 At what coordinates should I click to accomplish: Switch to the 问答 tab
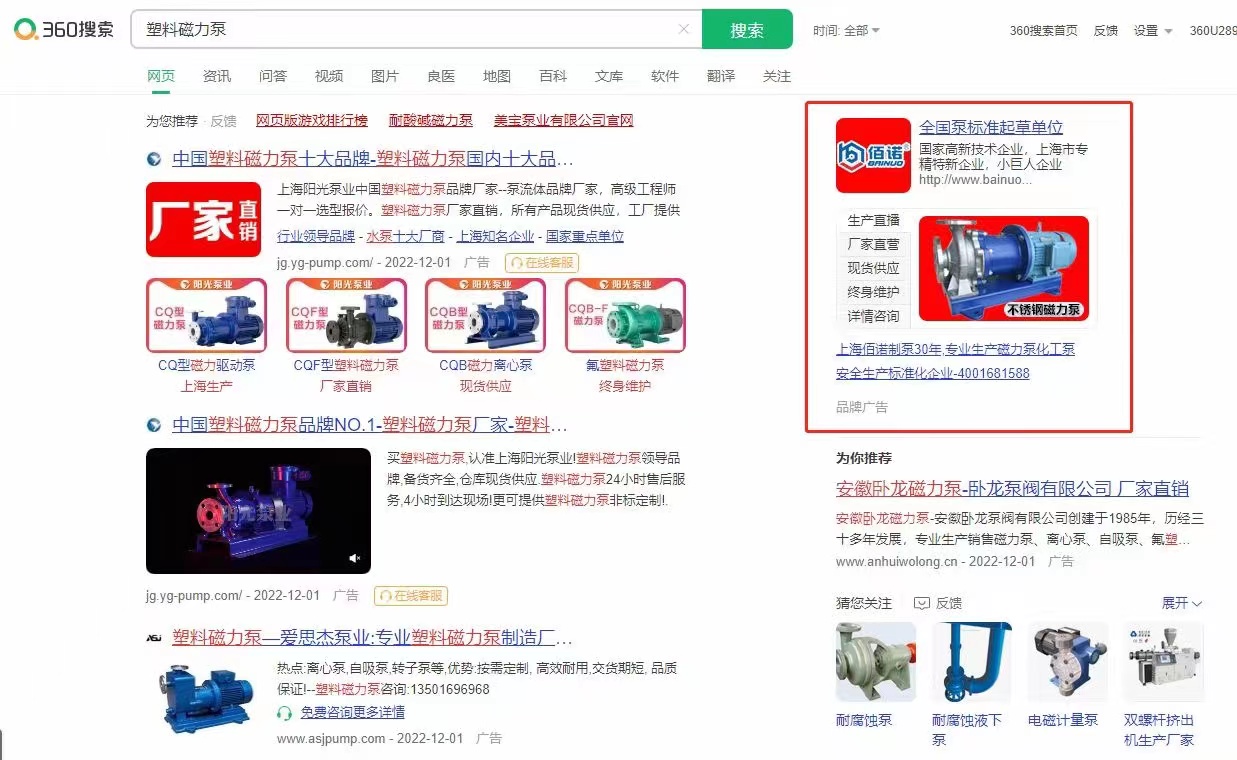273,76
